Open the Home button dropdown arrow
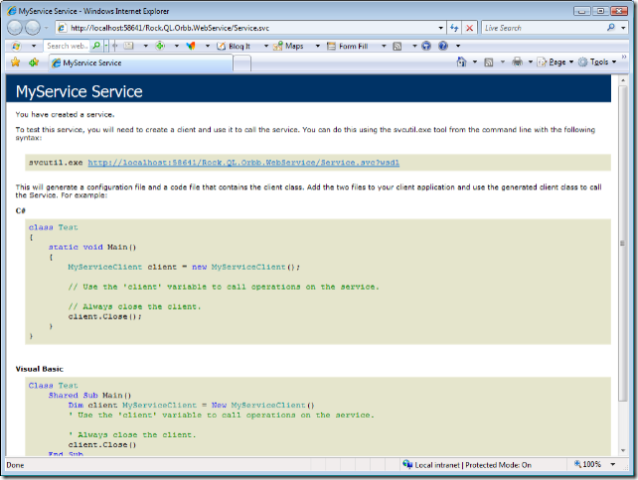This screenshot has width=638, height=480. pos(475,62)
